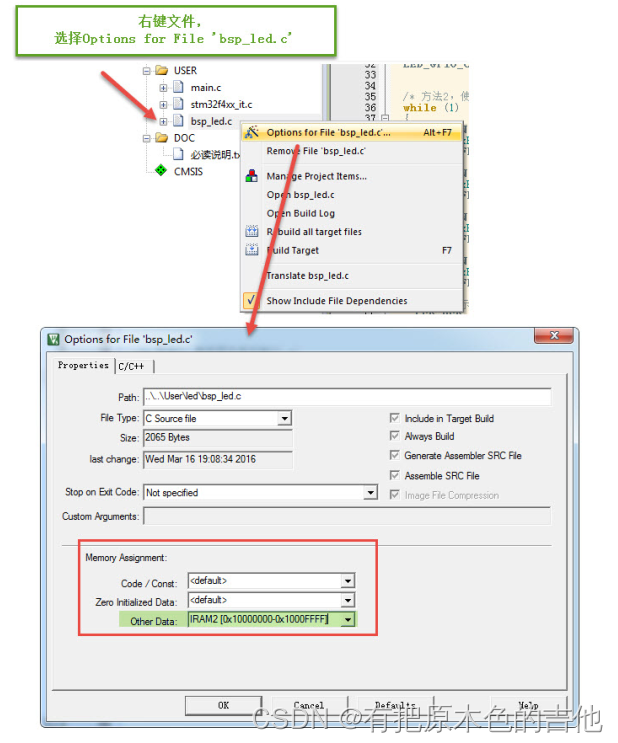Toggle Show Include File Dependencies checkmark
This screenshot has width=618, height=743.
251,300
